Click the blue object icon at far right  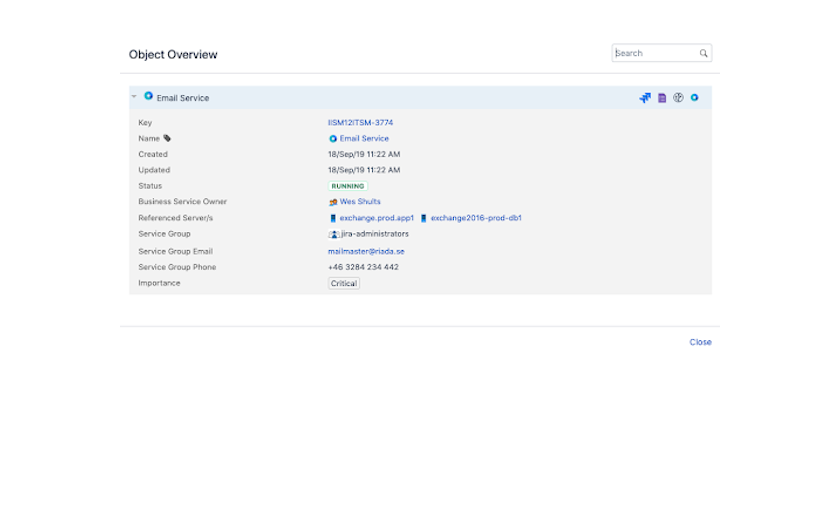tap(694, 98)
